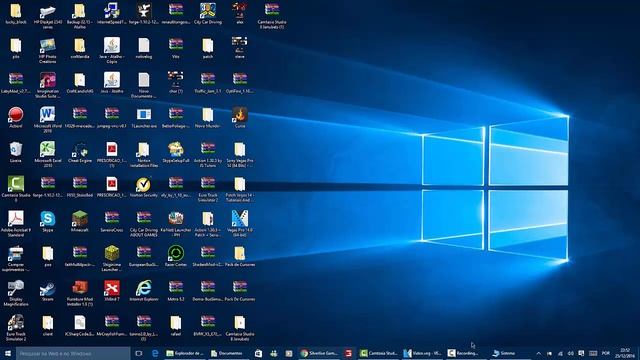Open the patch folder

point(208,45)
